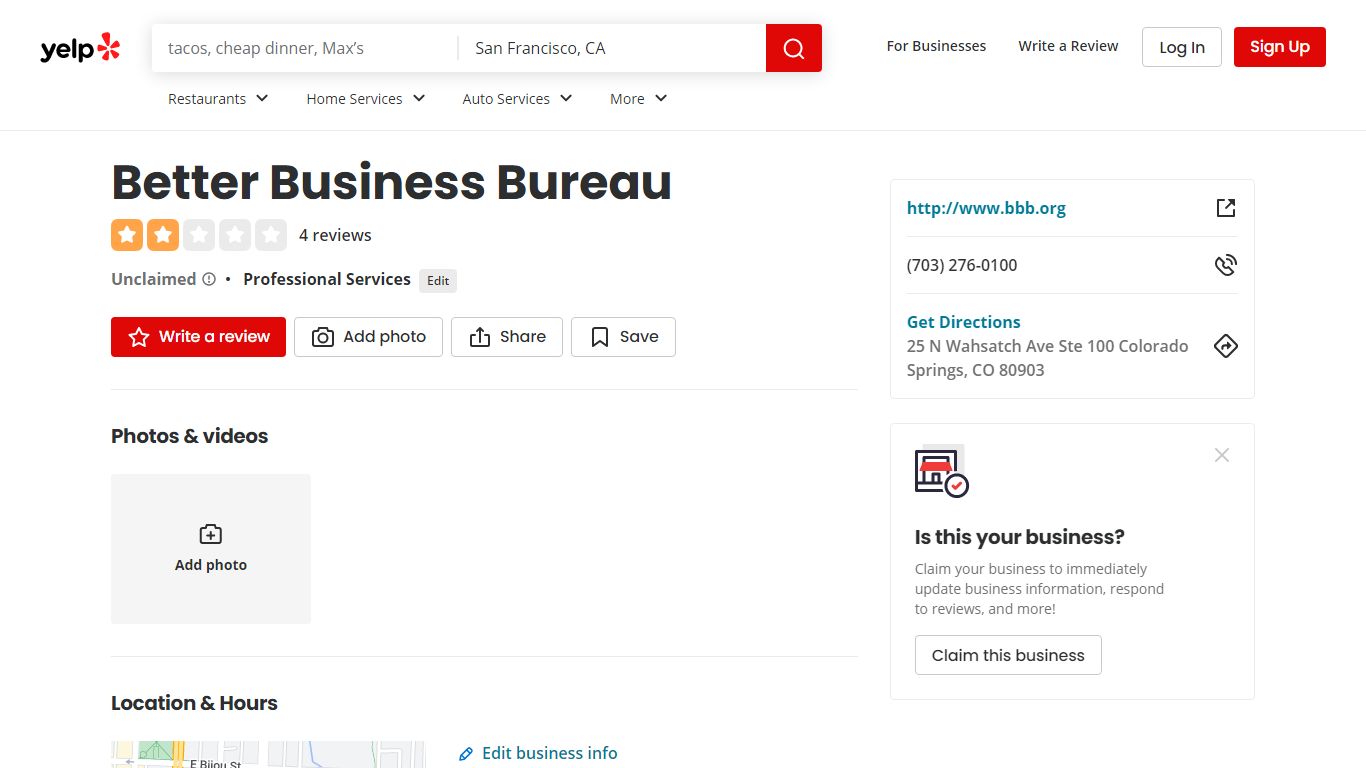Click the map thumbnail under Location & Hours

pos(268,755)
